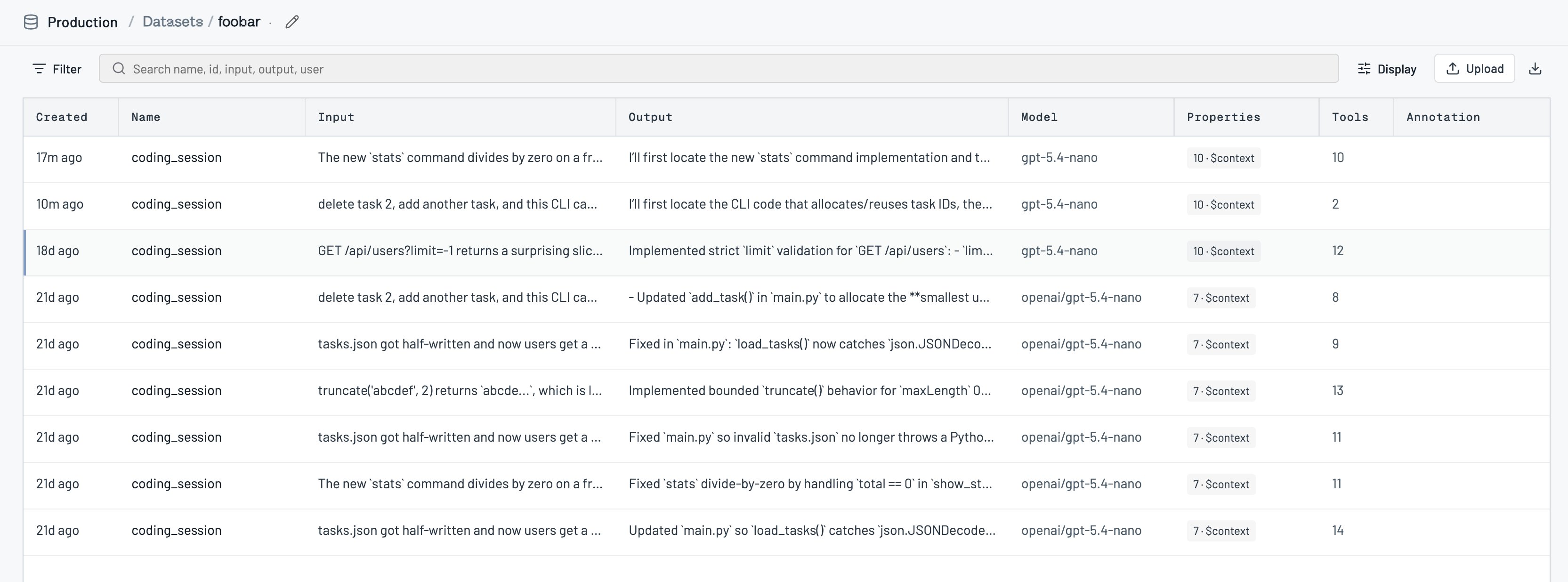Open the Filter options
This screenshot has height=582, width=1568.
point(57,69)
